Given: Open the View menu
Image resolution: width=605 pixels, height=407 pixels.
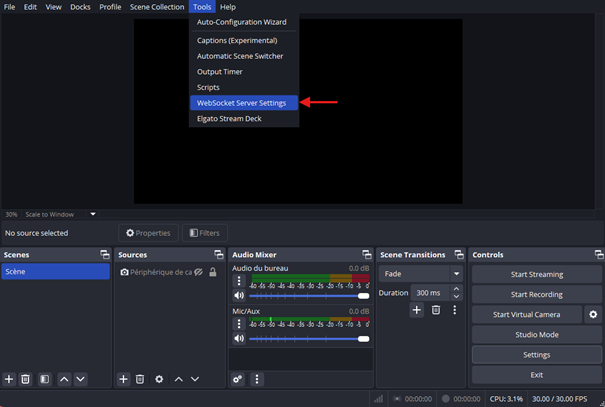Looking at the screenshot, I should click(53, 7).
